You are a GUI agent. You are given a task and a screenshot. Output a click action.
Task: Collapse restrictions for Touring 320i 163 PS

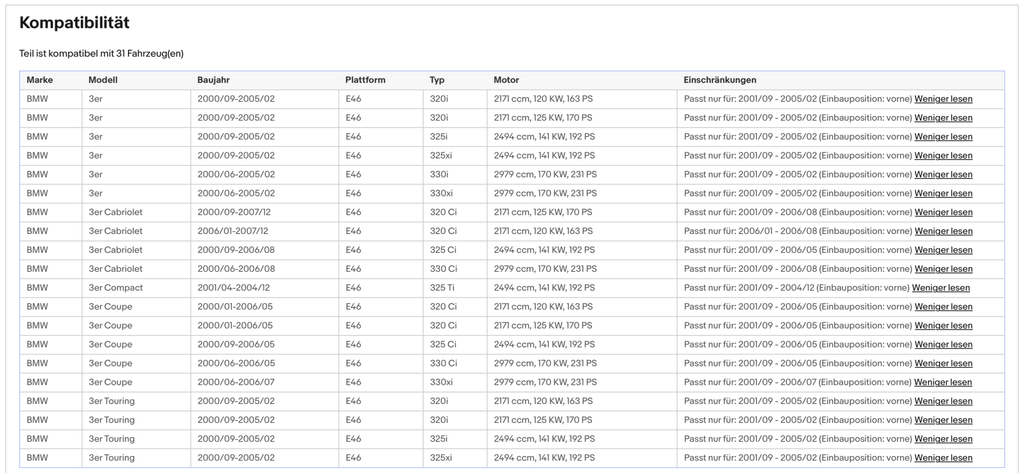[943, 402]
